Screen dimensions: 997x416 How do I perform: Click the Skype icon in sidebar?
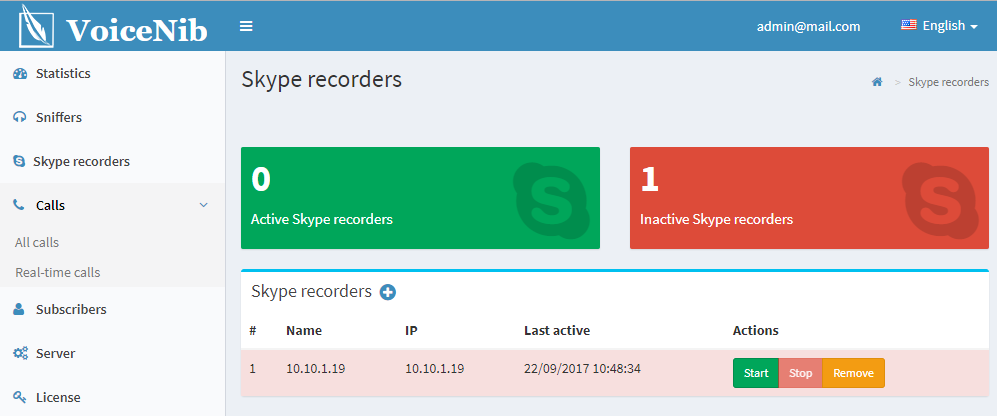click(x=19, y=162)
